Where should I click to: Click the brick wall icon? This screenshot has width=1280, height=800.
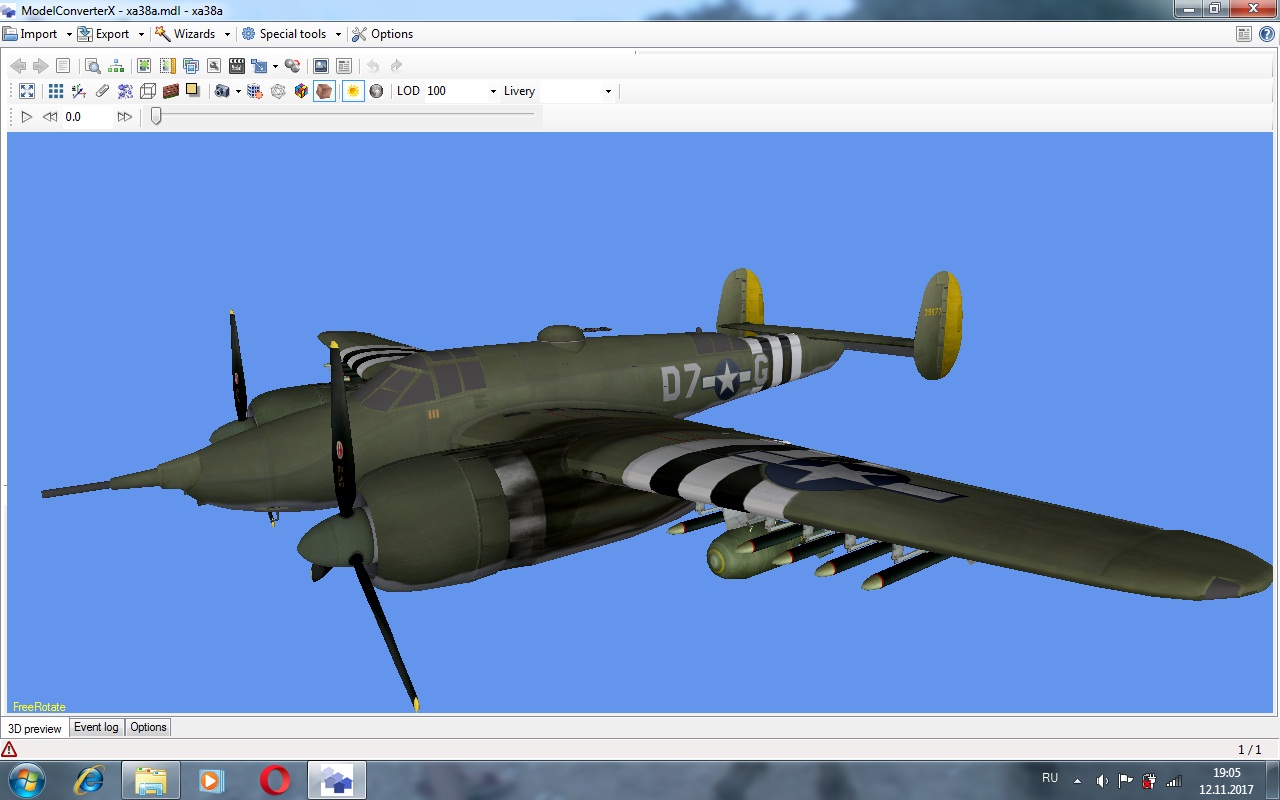pos(171,91)
